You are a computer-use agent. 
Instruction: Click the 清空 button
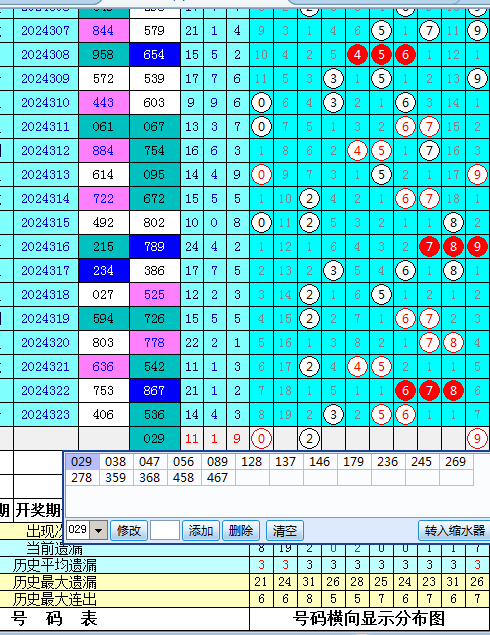pos(285,531)
